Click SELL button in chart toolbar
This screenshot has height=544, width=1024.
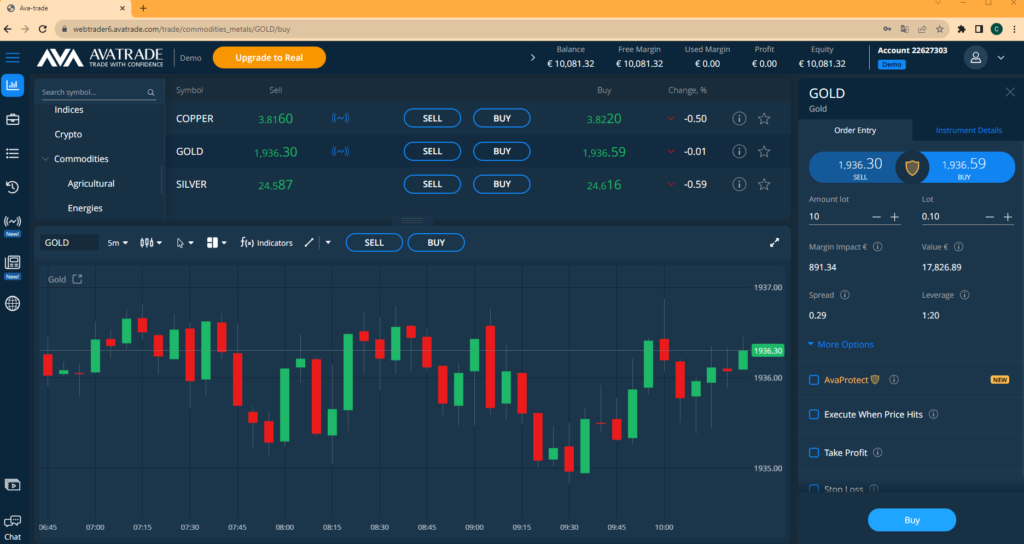point(374,242)
